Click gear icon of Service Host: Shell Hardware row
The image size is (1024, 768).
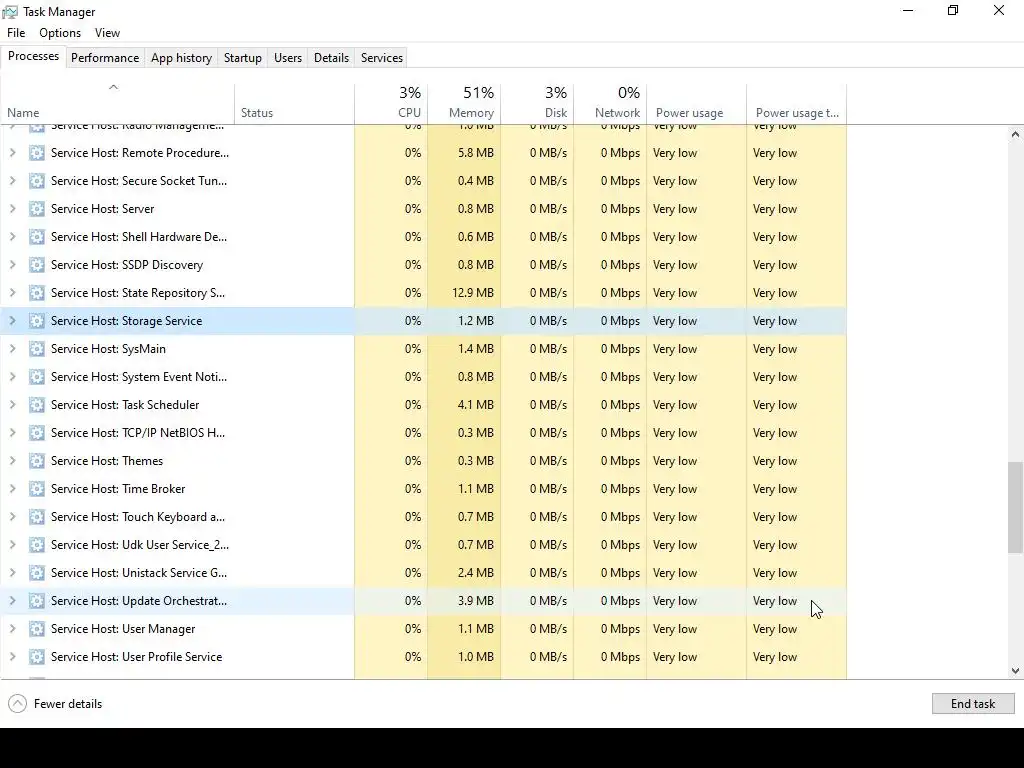pyautogui.click(x=37, y=237)
